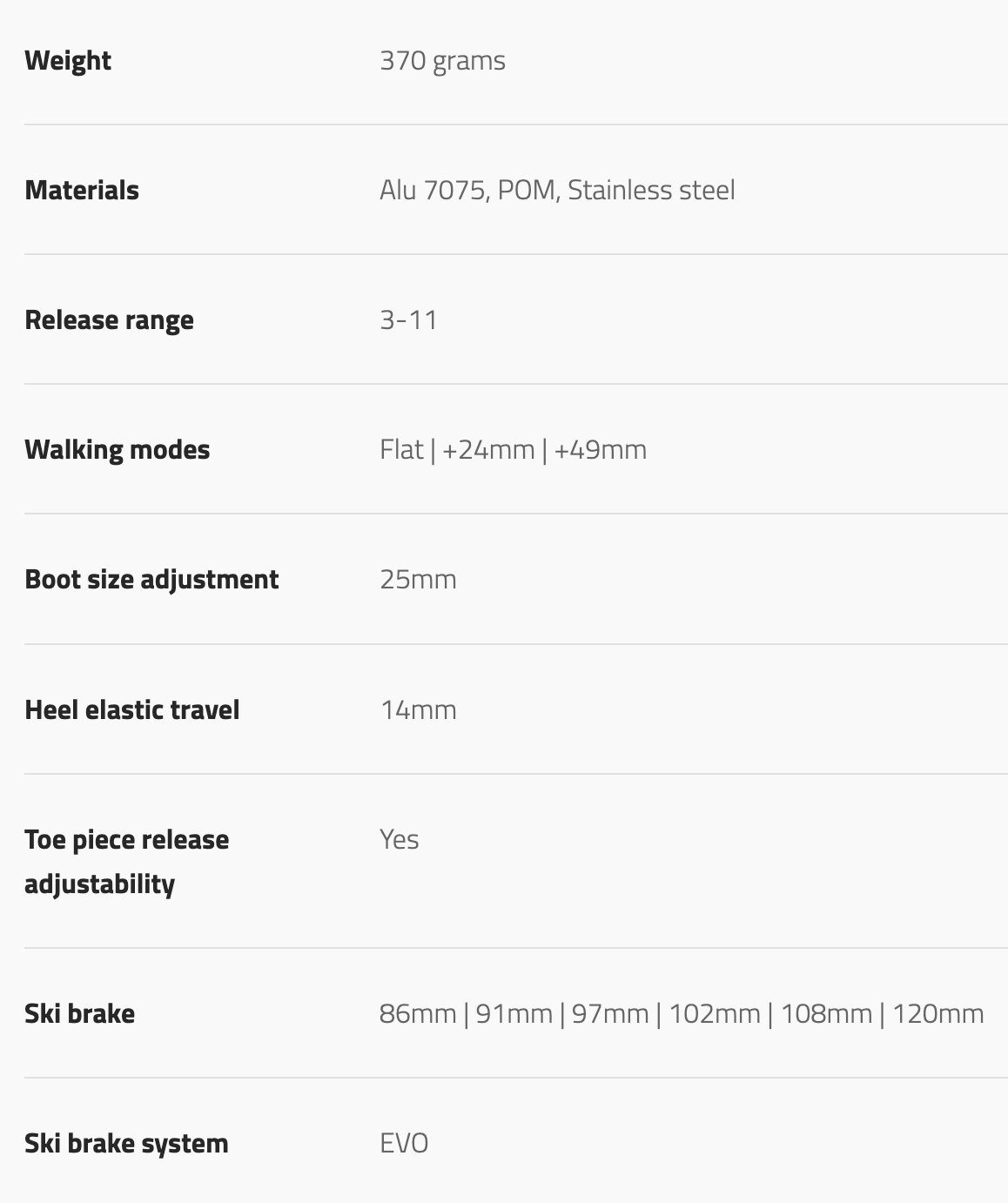Click the Toe piece release adjustability label

click(126, 862)
